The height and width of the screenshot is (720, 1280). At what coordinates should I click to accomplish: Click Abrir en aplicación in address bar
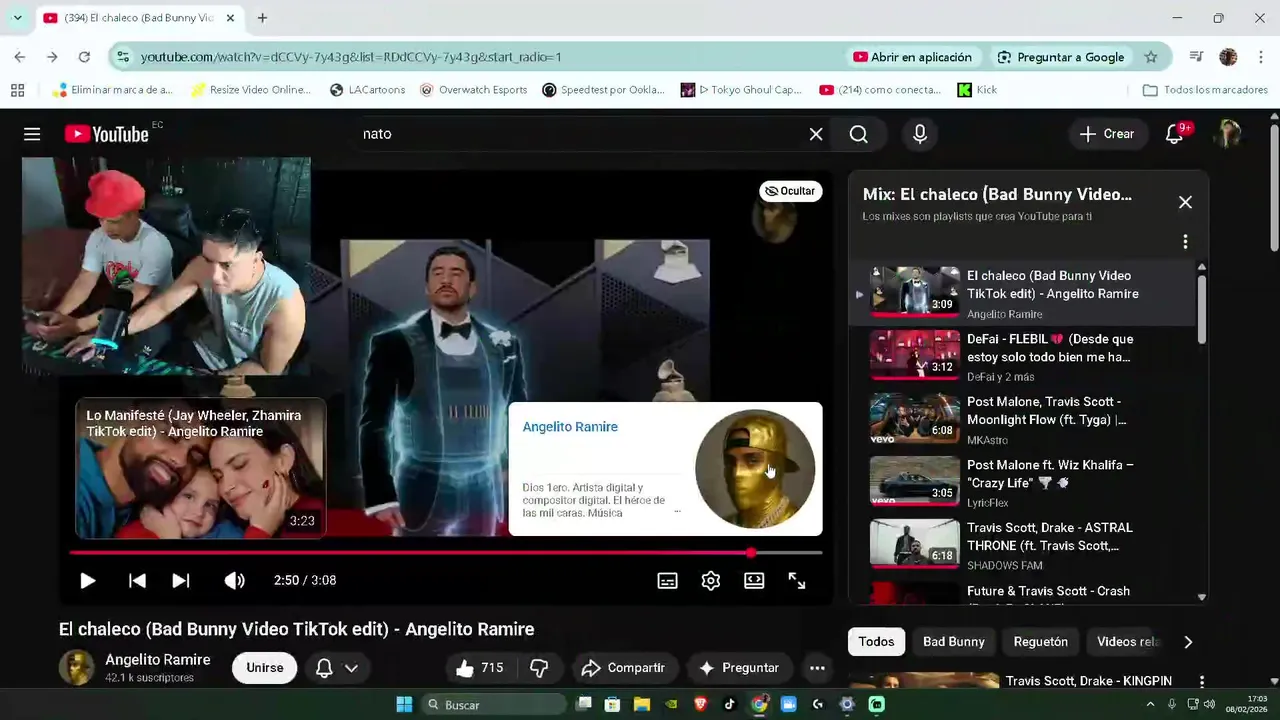912,57
